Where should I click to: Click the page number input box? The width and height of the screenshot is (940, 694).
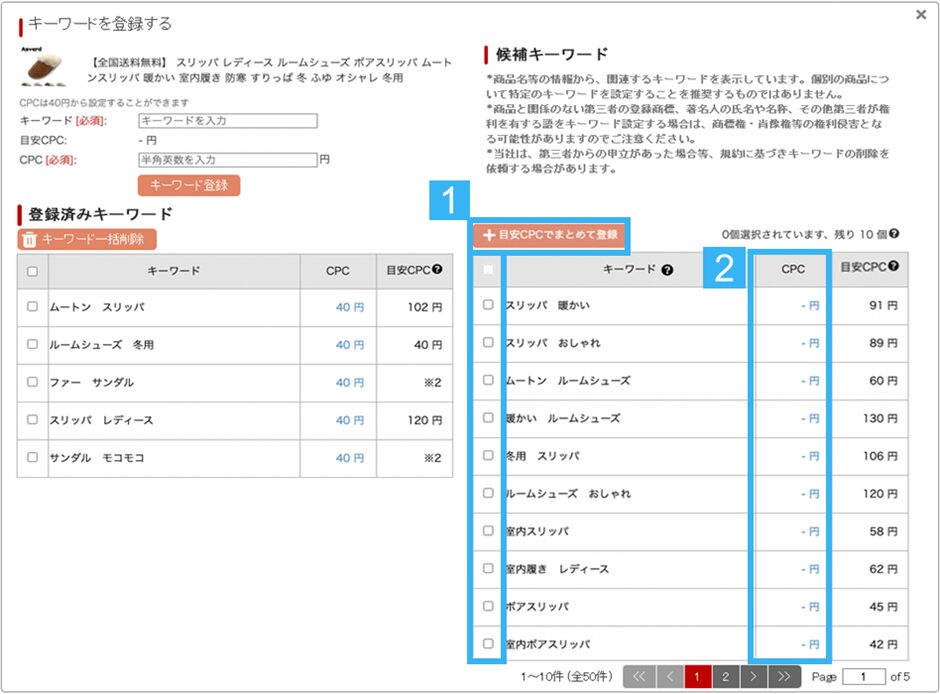click(864, 677)
